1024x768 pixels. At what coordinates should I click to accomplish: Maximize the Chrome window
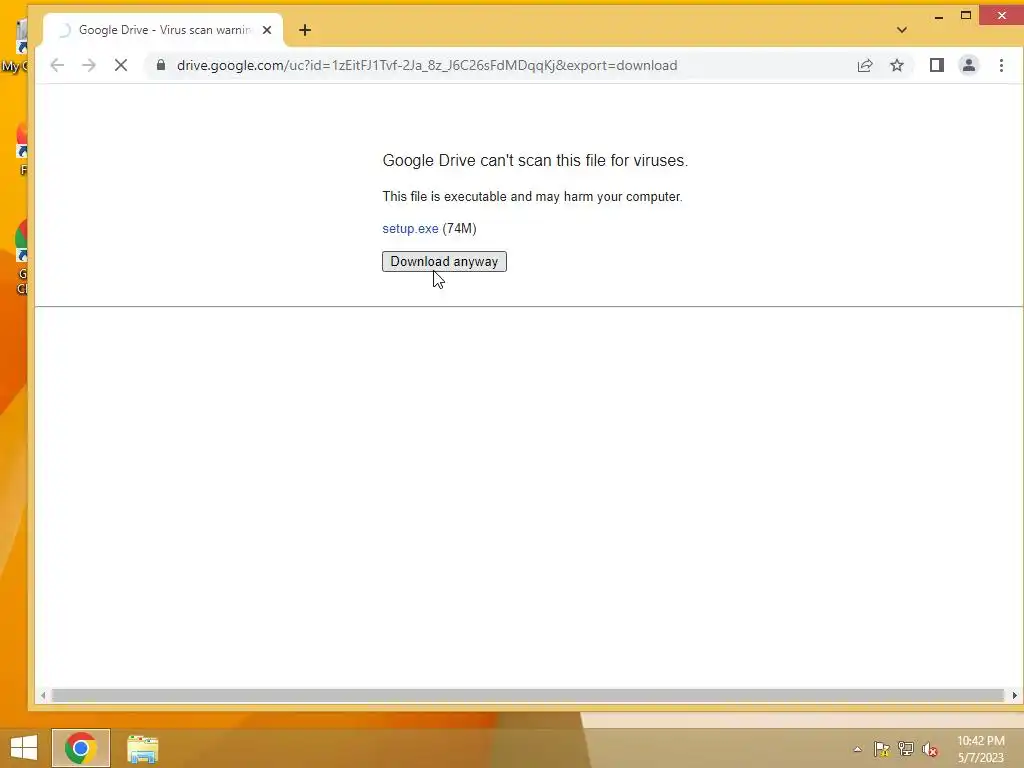tap(966, 15)
